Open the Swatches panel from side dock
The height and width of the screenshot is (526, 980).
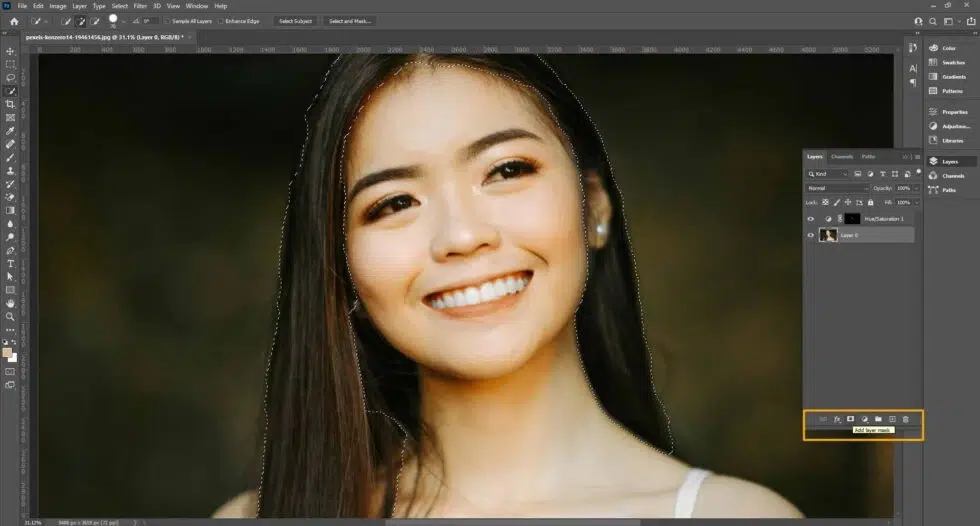click(949, 62)
